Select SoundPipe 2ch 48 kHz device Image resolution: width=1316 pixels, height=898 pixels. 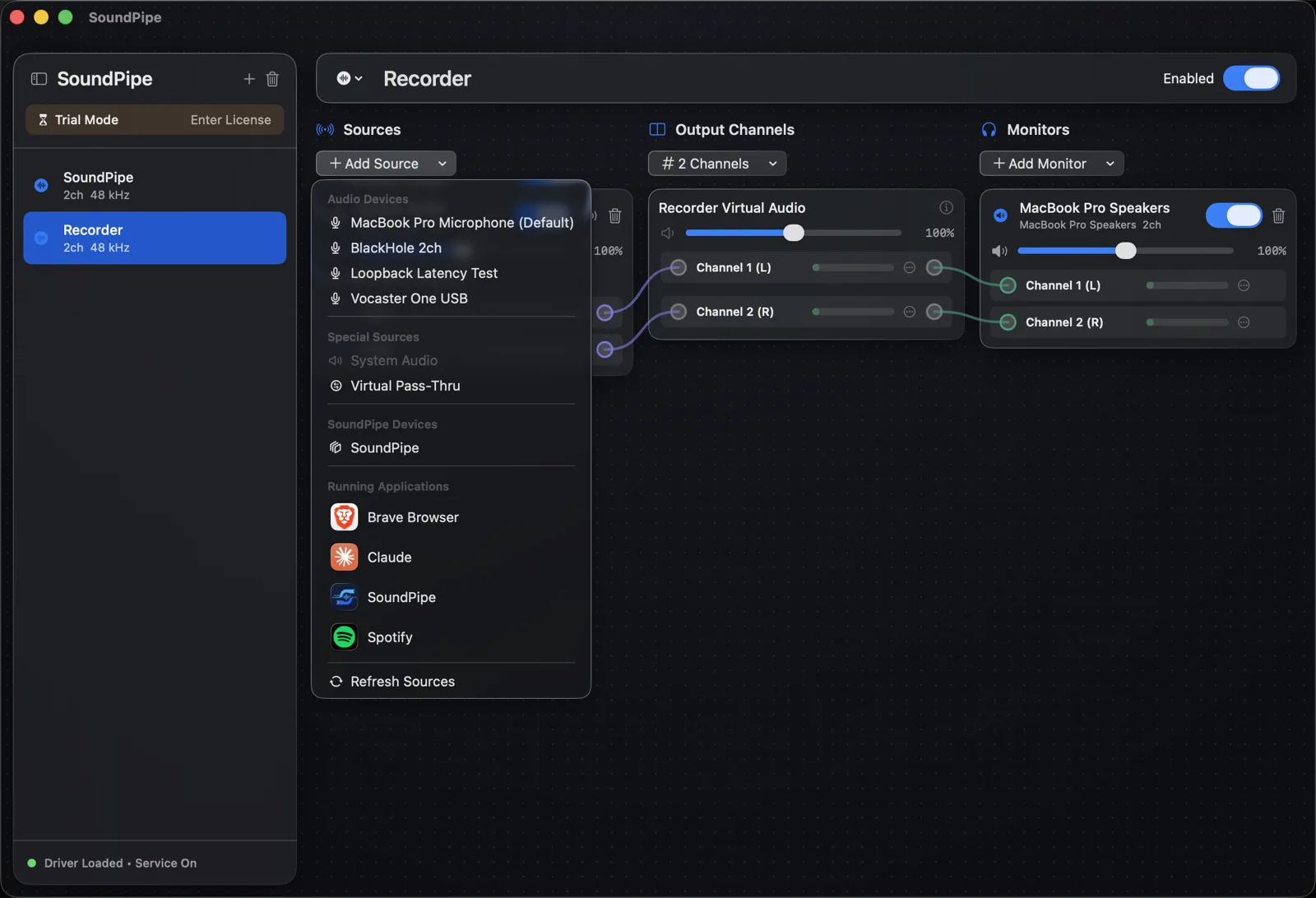(x=155, y=185)
